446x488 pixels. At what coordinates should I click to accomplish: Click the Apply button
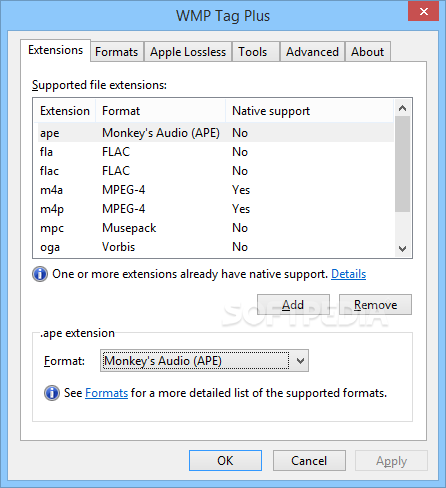[x=391, y=461]
